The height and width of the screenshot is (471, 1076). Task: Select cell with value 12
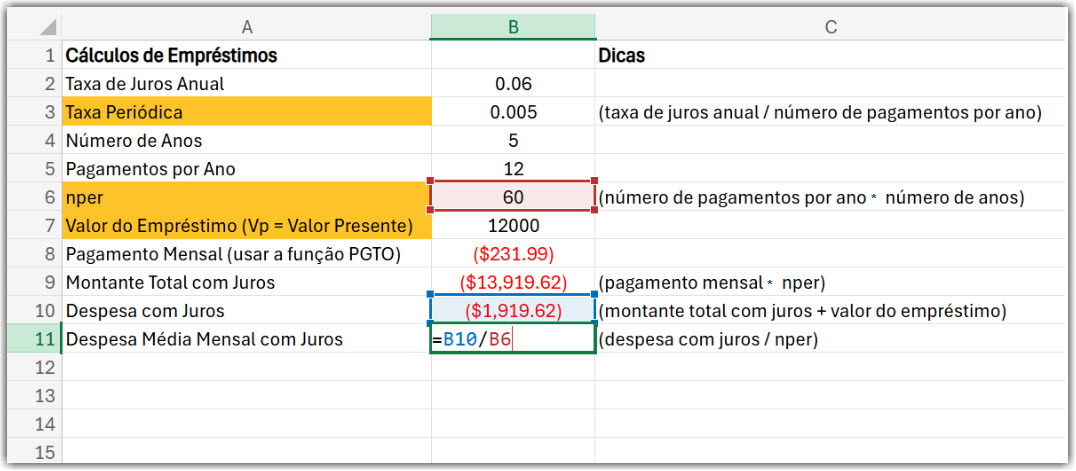click(513, 169)
